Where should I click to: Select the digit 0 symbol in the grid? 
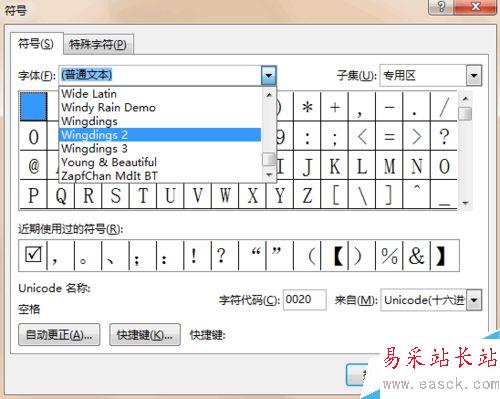(33, 136)
